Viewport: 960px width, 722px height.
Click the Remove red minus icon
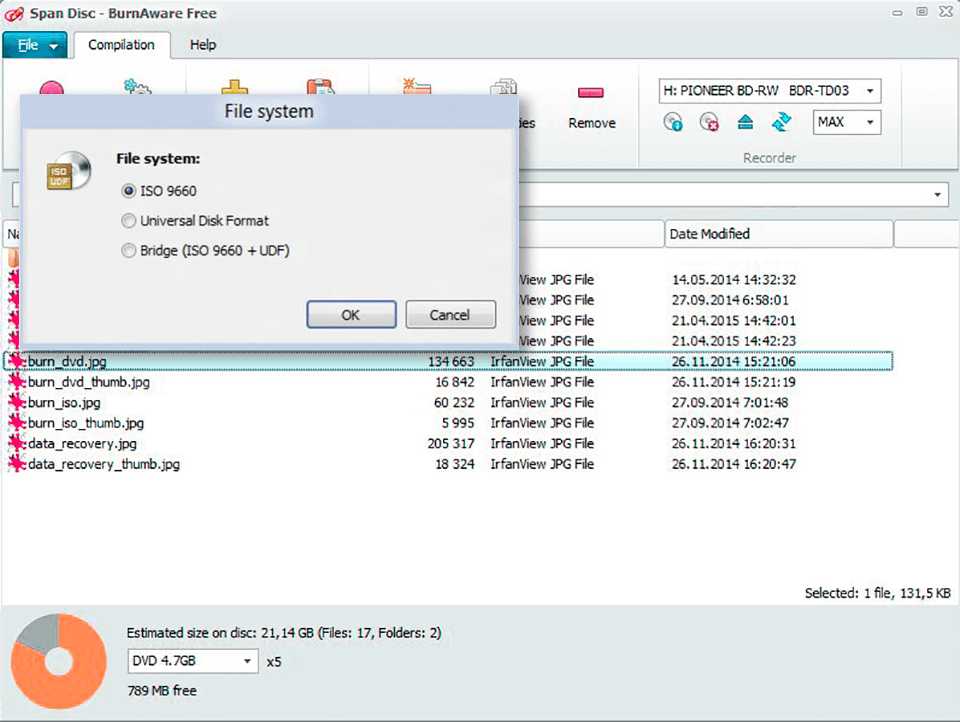click(591, 92)
